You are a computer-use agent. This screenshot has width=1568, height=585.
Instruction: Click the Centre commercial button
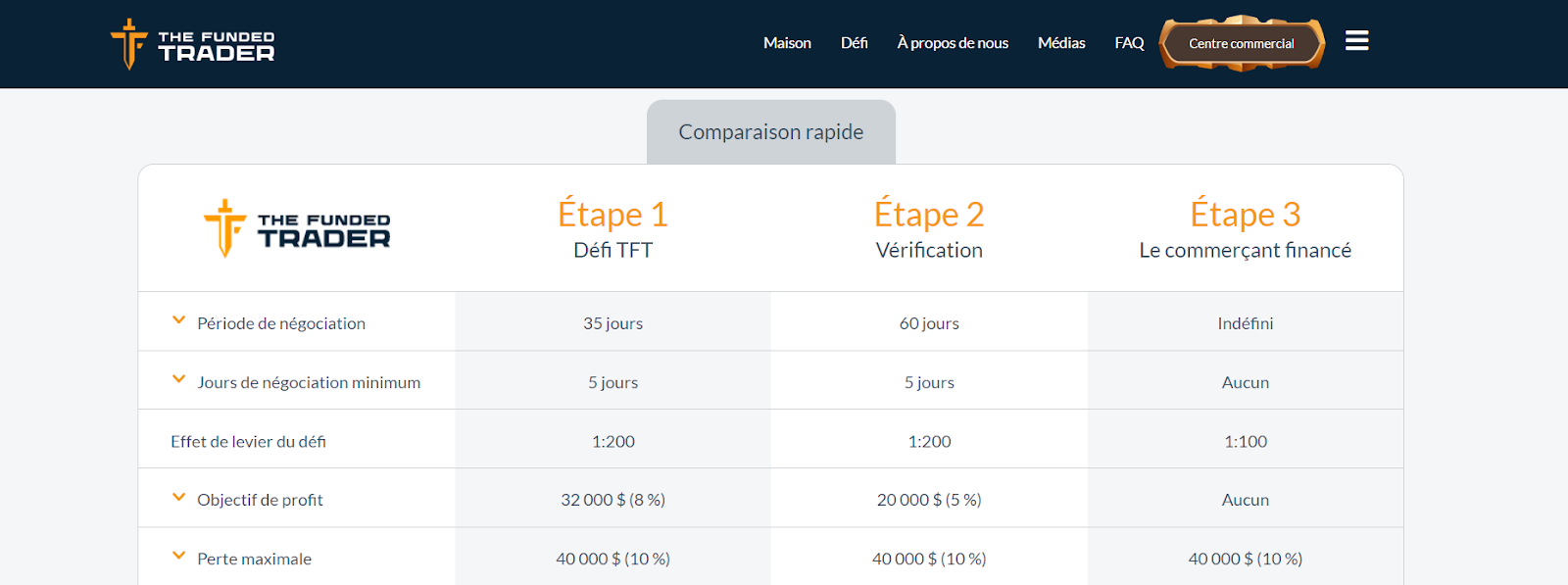[1242, 43]
